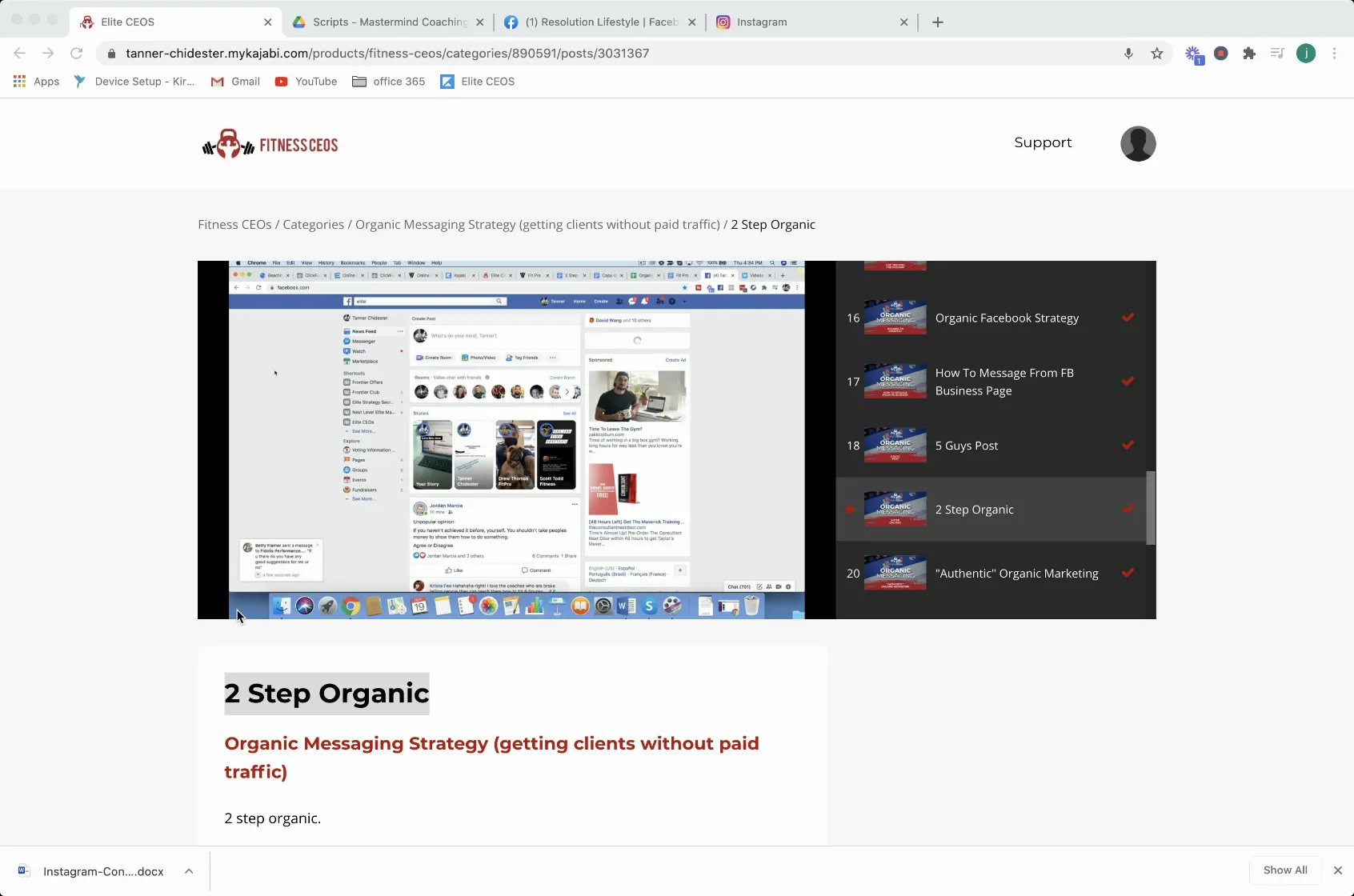Viewport: 1354px width, 896px height.
Task: Click the red record extension icon
Action: tap(1221, 54)
